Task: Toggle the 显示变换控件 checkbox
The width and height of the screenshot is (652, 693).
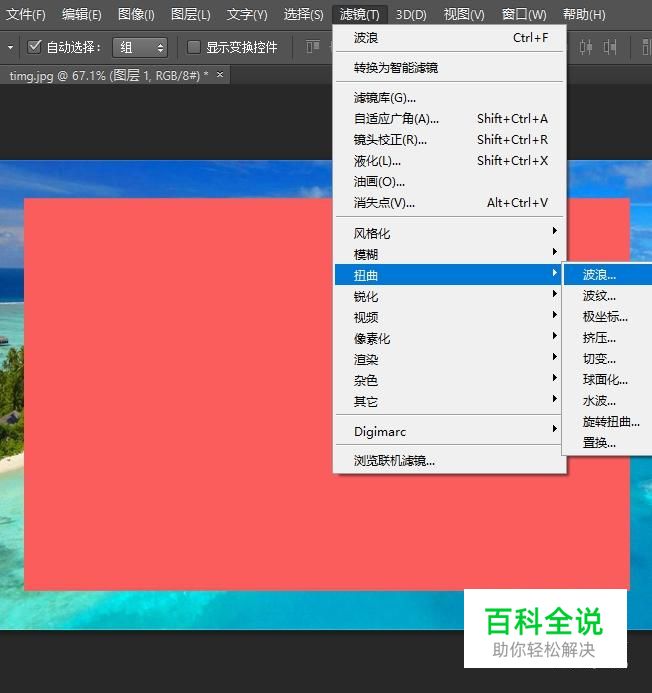Action: (x=194, y=47)
